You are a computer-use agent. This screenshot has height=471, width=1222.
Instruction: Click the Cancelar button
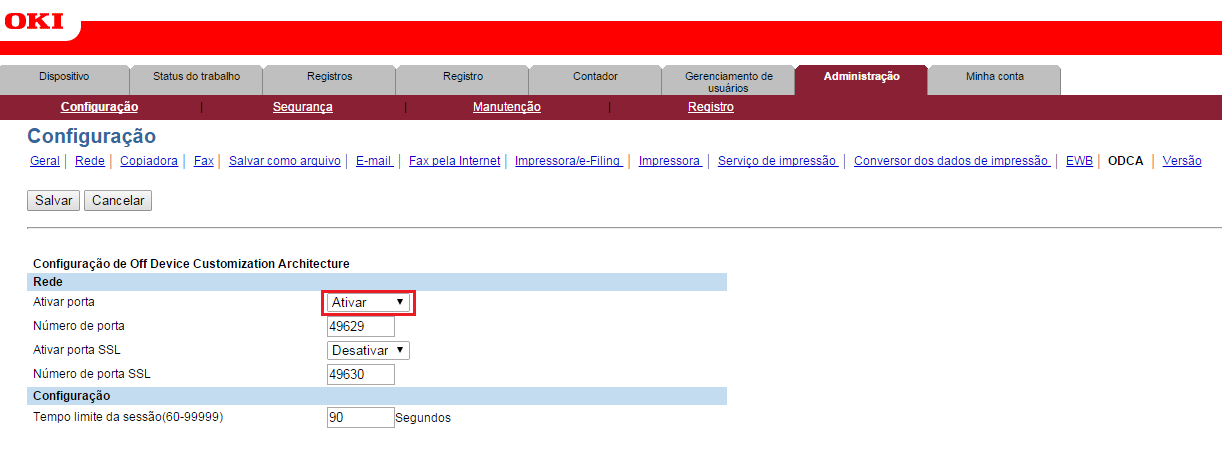tap(118, 201)
